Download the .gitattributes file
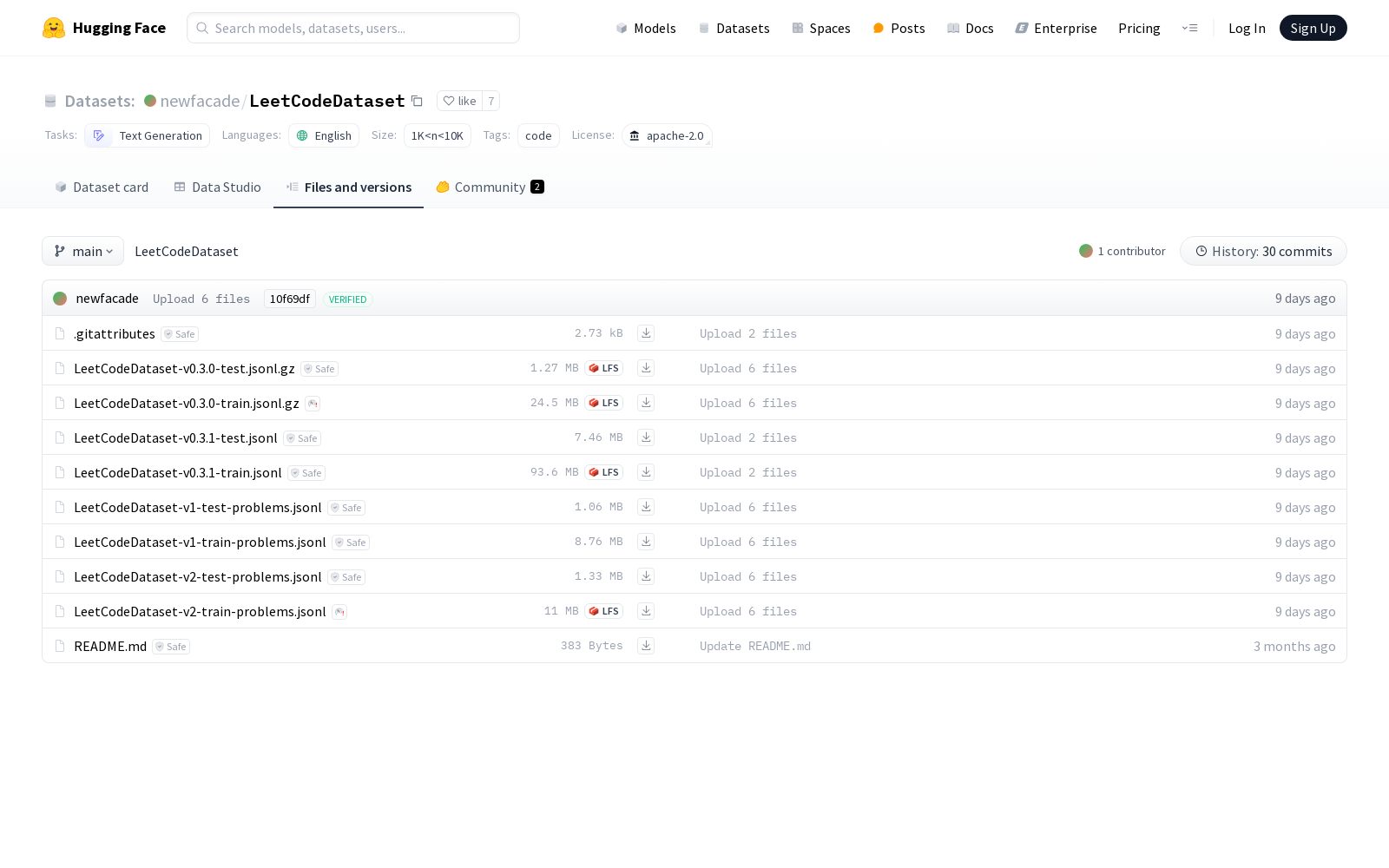 (646, 333)
